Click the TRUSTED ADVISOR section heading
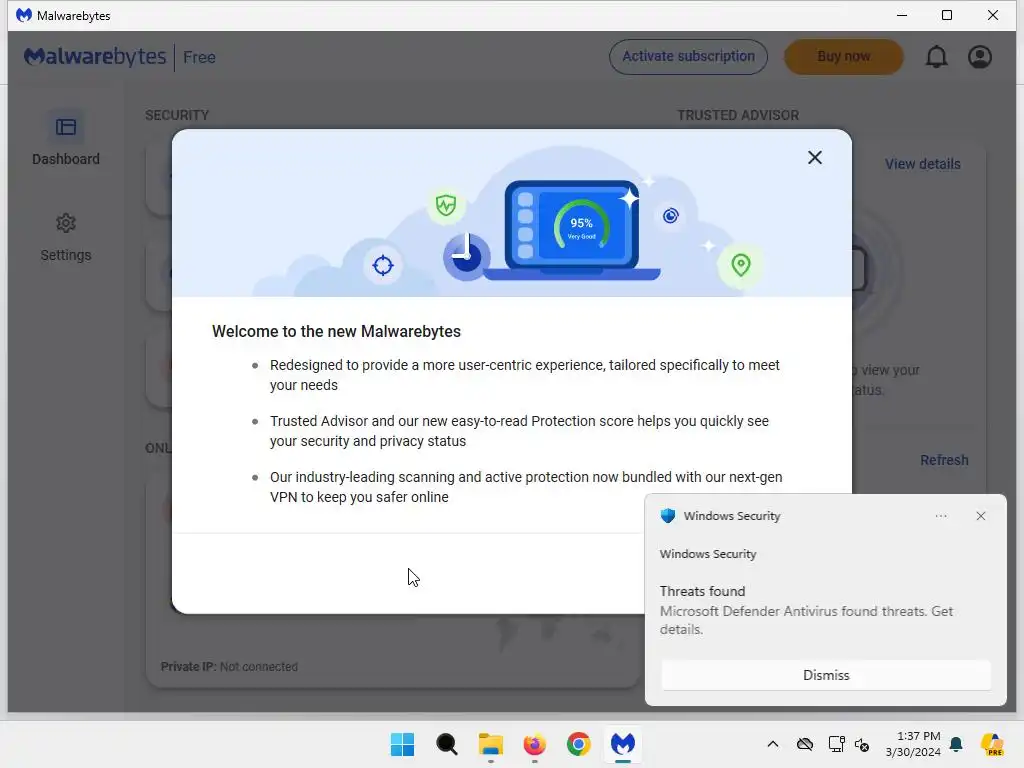Viewport: 1024px width, 768px height. (x=738, y=115)
